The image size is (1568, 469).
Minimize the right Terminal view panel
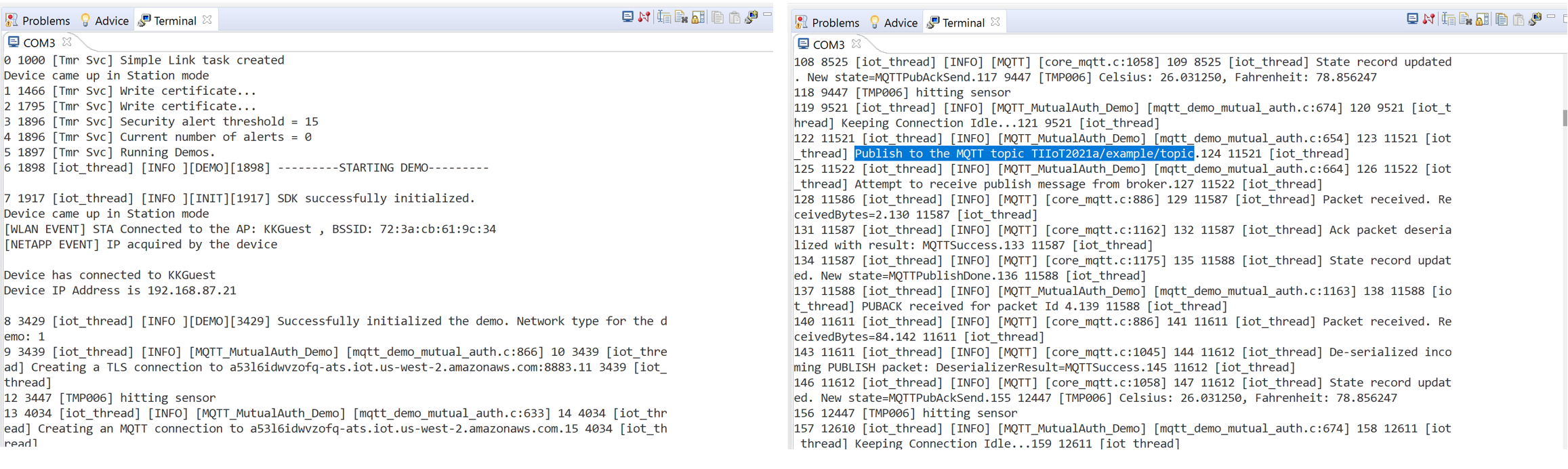point(1551,16)
